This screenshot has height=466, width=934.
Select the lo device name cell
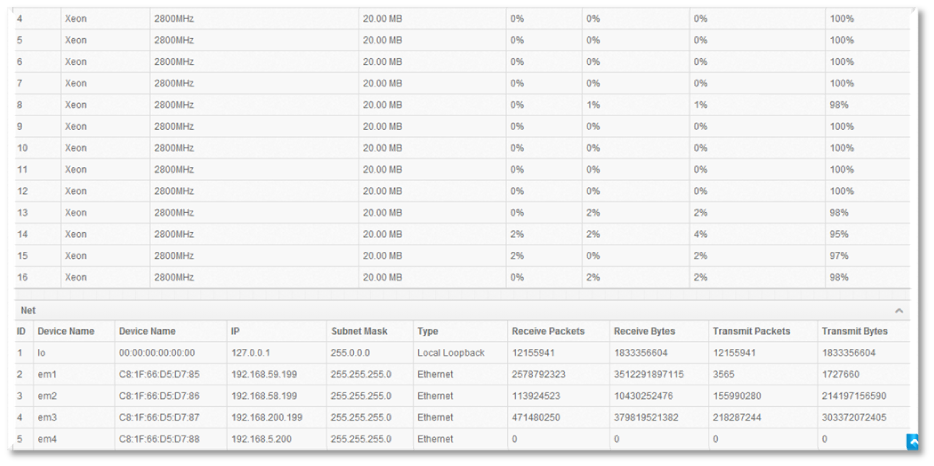41,353
